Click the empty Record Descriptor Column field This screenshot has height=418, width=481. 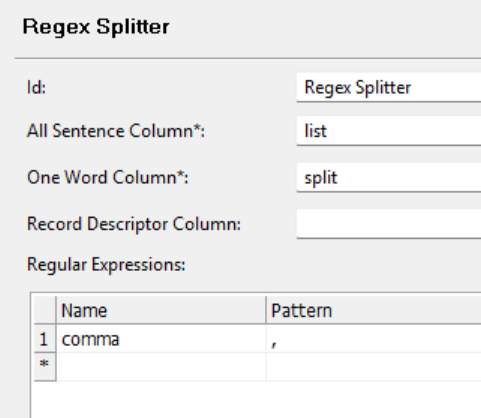(x=389, y=224)
